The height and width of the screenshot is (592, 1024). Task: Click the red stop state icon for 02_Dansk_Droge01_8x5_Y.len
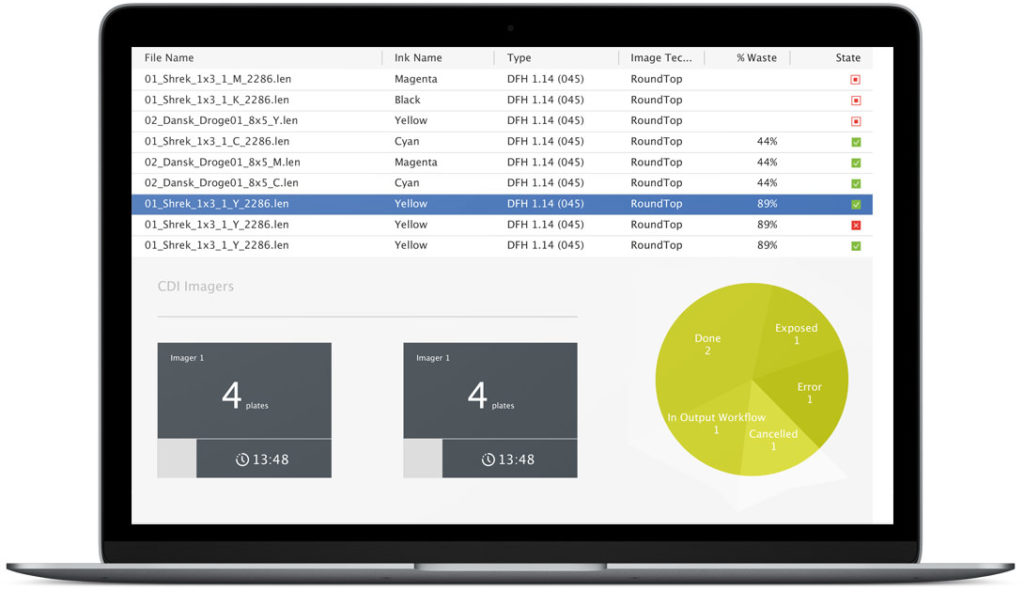(x=856, y=122)
